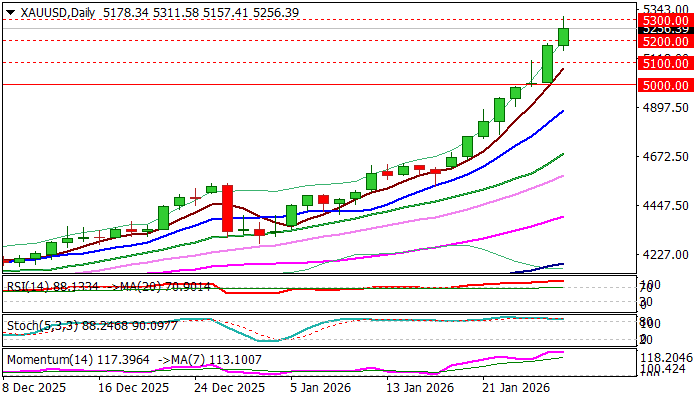The height and width of the screenshot is (400, 700).
Task: Click the 5300.00 price level label
Action: (665, 20)
